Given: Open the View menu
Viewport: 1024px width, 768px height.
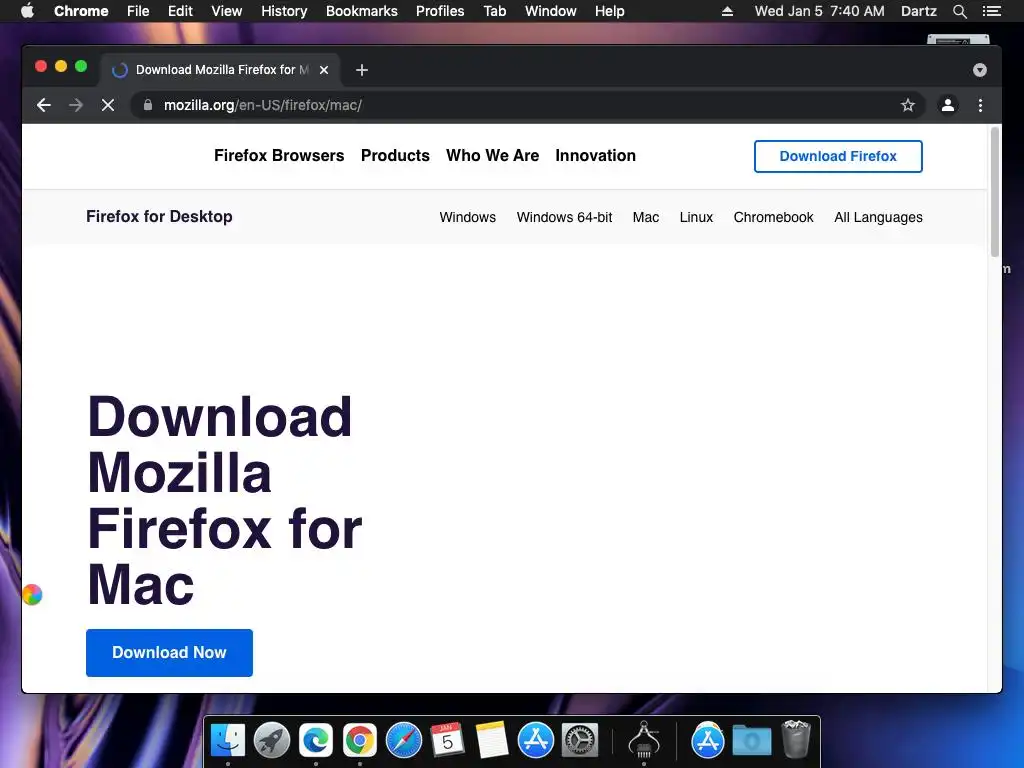Looking at the screenshot, I should (227, 11).
